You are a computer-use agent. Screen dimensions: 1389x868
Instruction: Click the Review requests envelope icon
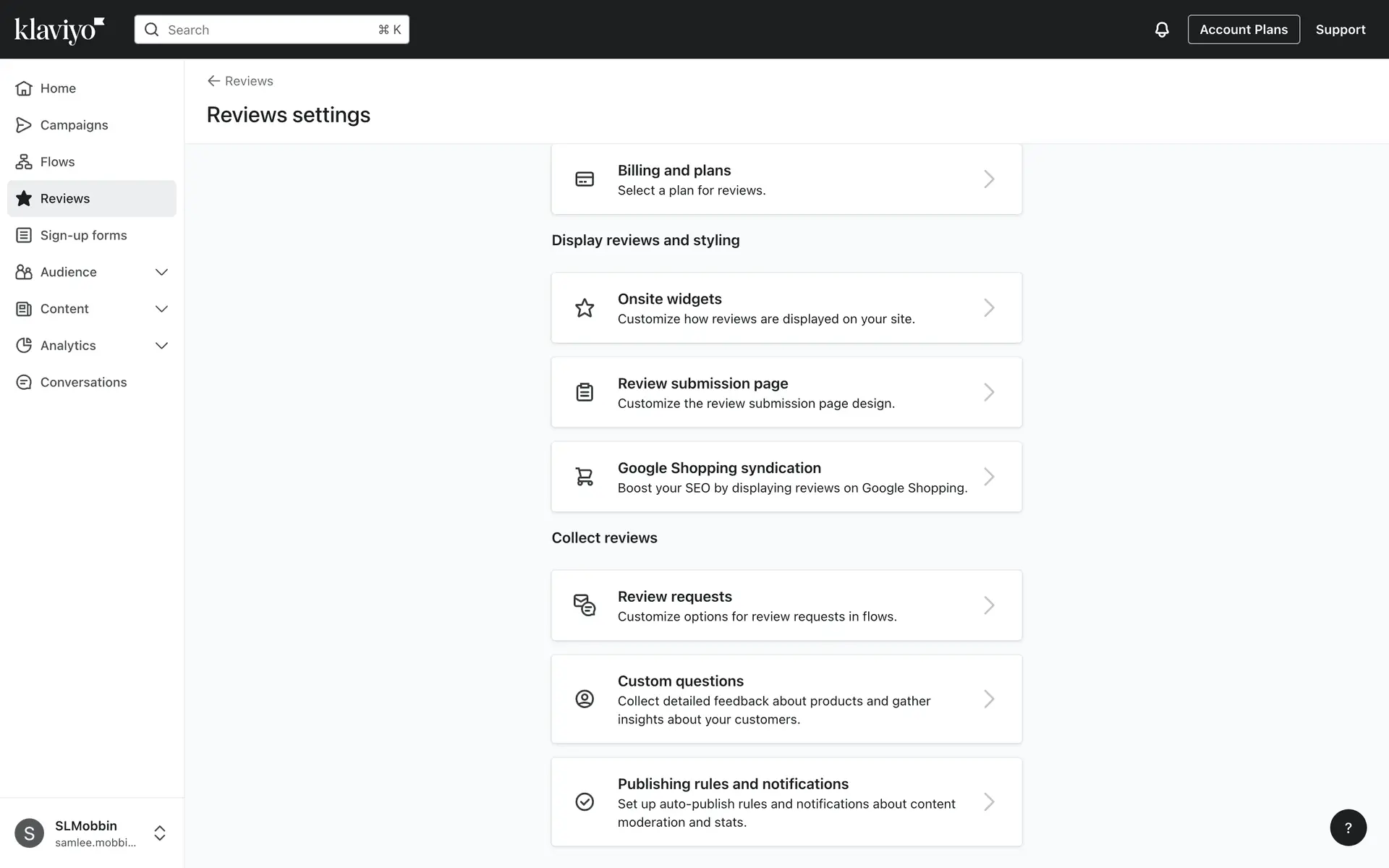585,605
